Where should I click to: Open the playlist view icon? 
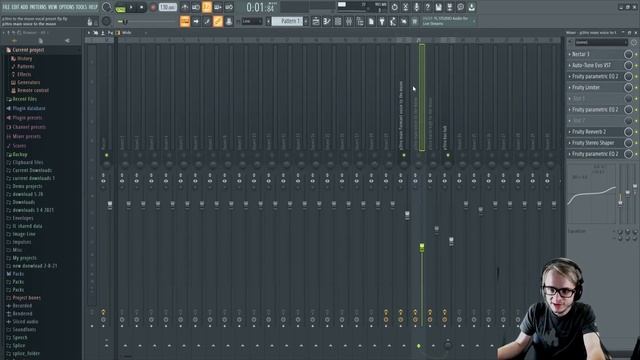point(316,21)
